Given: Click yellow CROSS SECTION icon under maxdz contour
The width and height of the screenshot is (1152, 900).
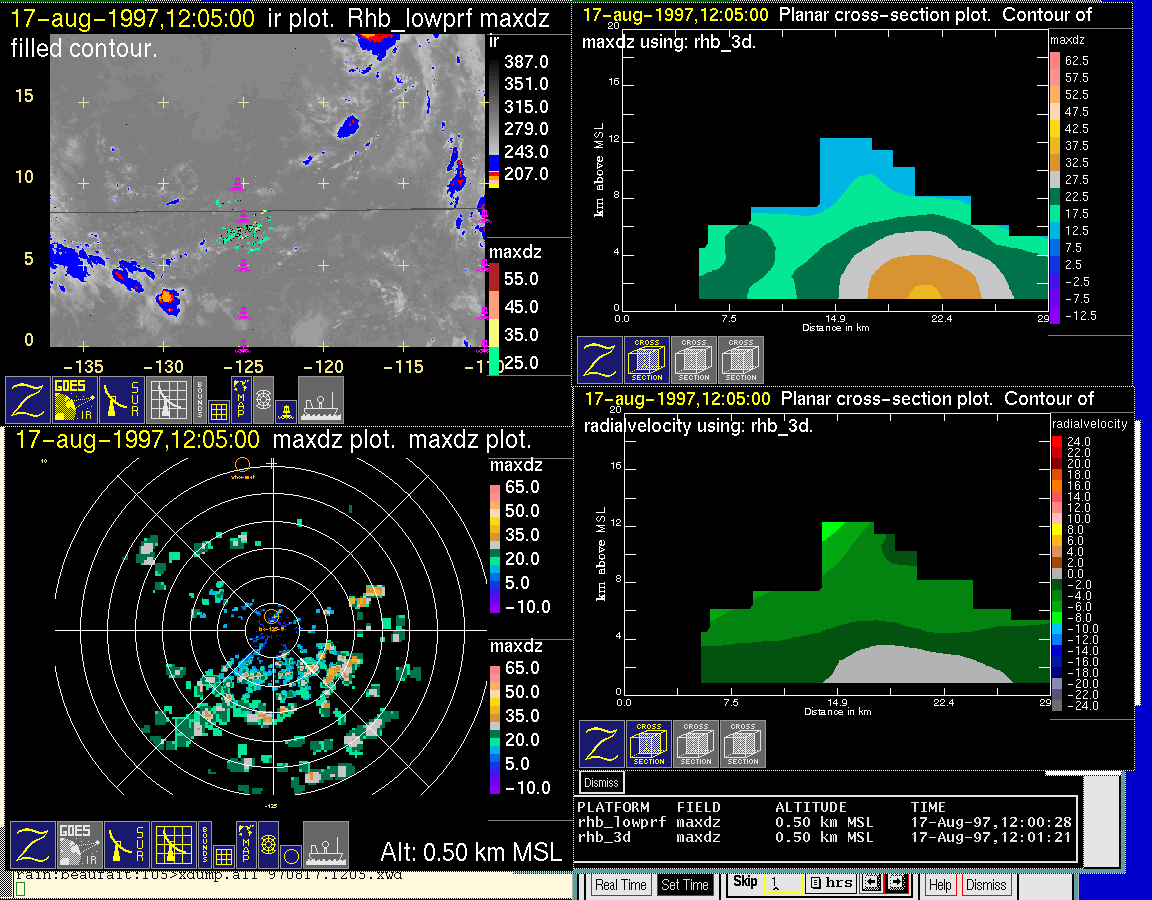Looking at the screenshot, I should point(647,360).
